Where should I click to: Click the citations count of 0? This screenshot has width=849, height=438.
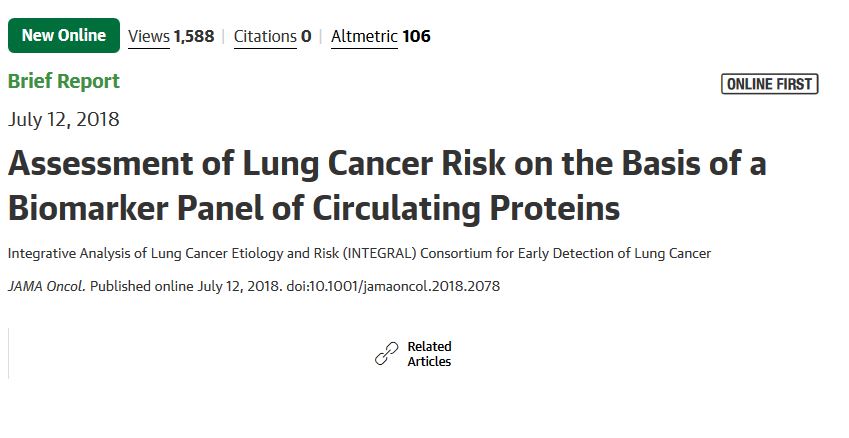306,37
